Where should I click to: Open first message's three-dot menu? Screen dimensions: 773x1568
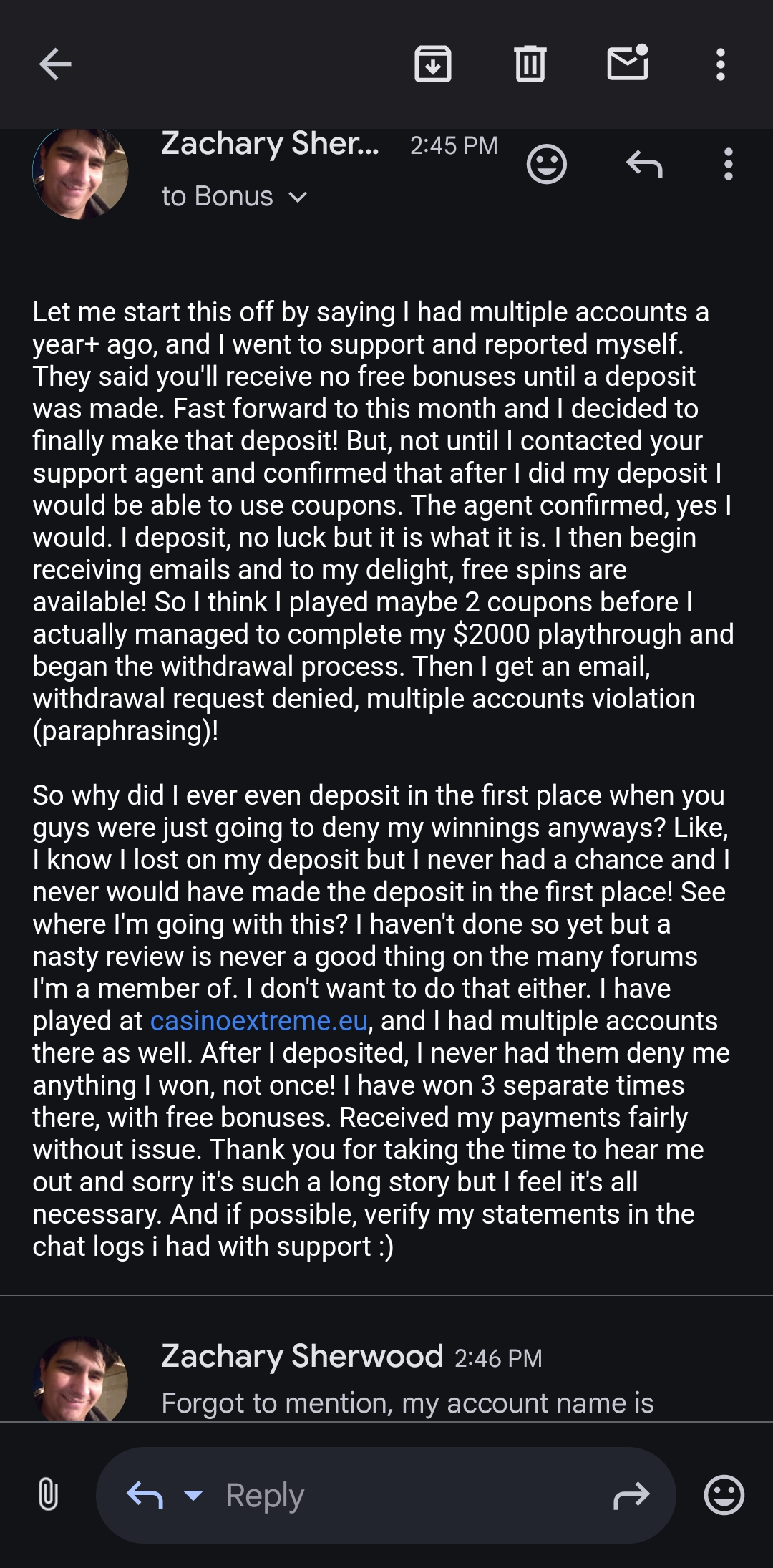point(728,165)
